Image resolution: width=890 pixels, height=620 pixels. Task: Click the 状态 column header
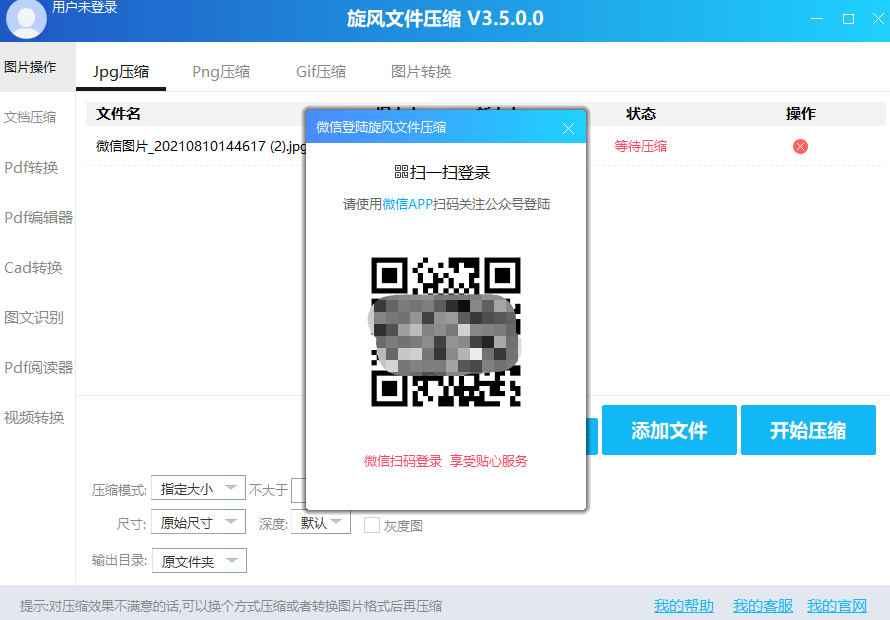pos(641,114)
